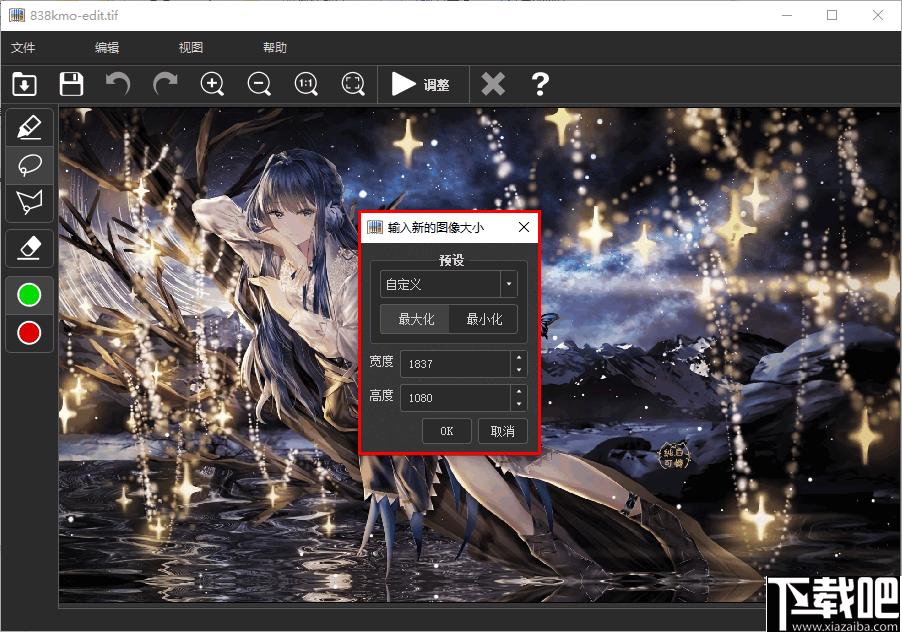The image size is (902, 632).
Task: Cancel processing with X toolbar icon
Action: (493, 85)
